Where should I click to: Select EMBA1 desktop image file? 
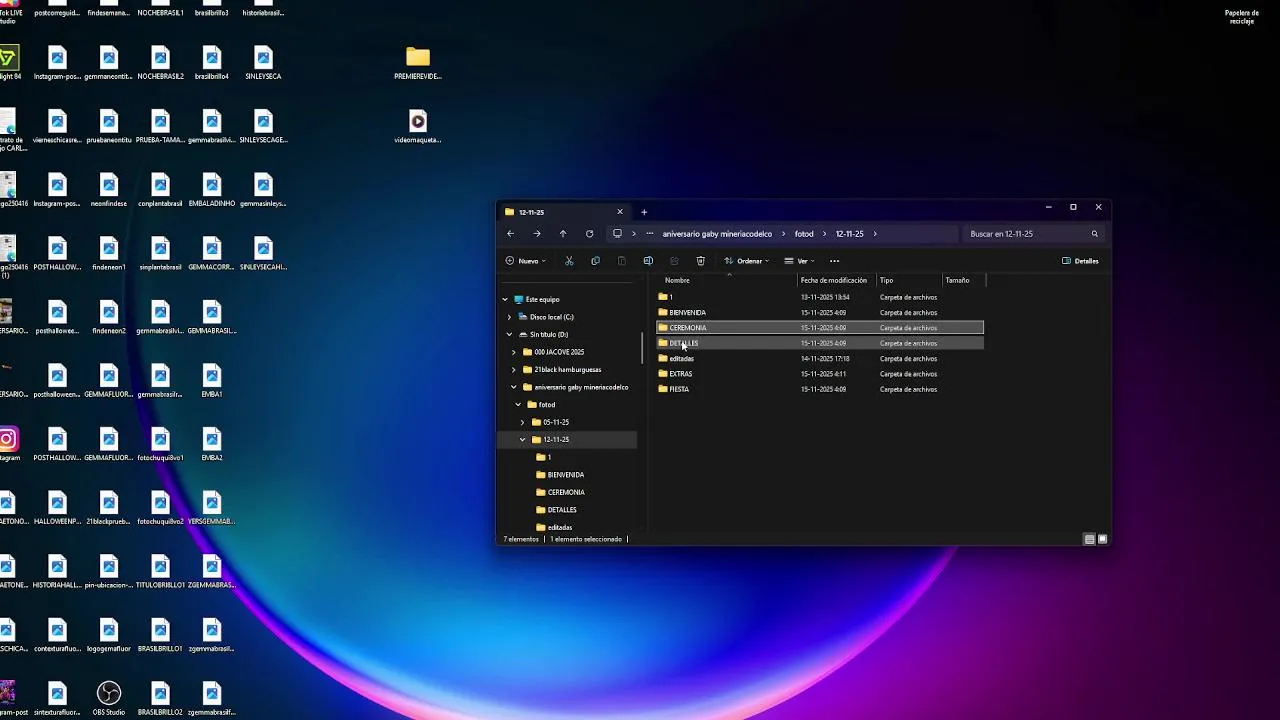click(211, 380)
